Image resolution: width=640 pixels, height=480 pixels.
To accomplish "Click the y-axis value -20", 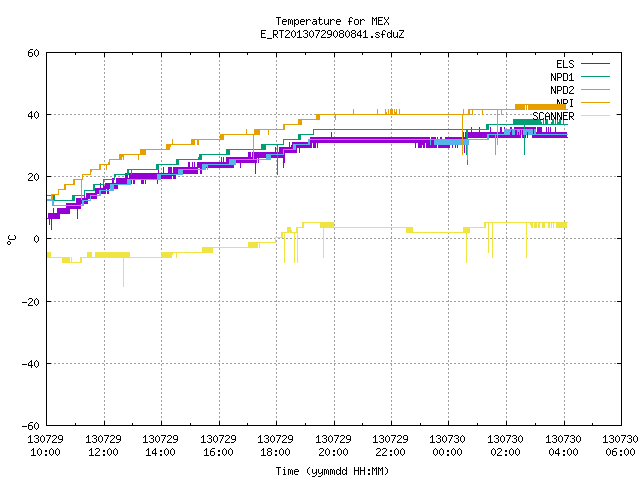I will 31,302.
